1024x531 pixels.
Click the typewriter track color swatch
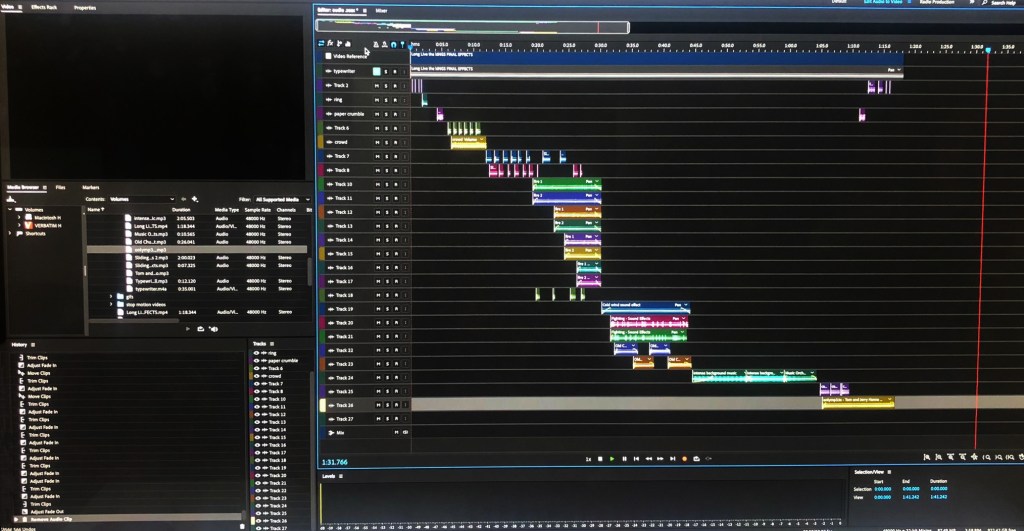pyautogui.click(x=376, y=71)
